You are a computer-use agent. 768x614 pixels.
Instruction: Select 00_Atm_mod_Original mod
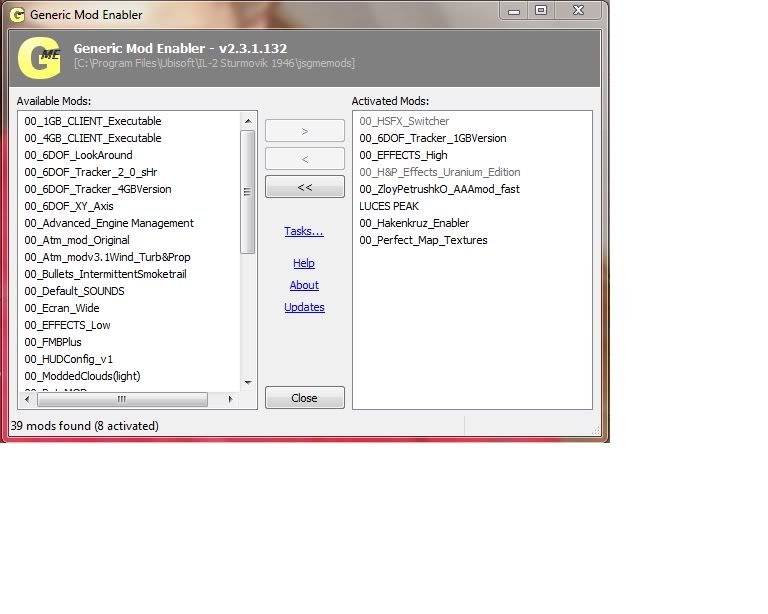tap(77, 240)
